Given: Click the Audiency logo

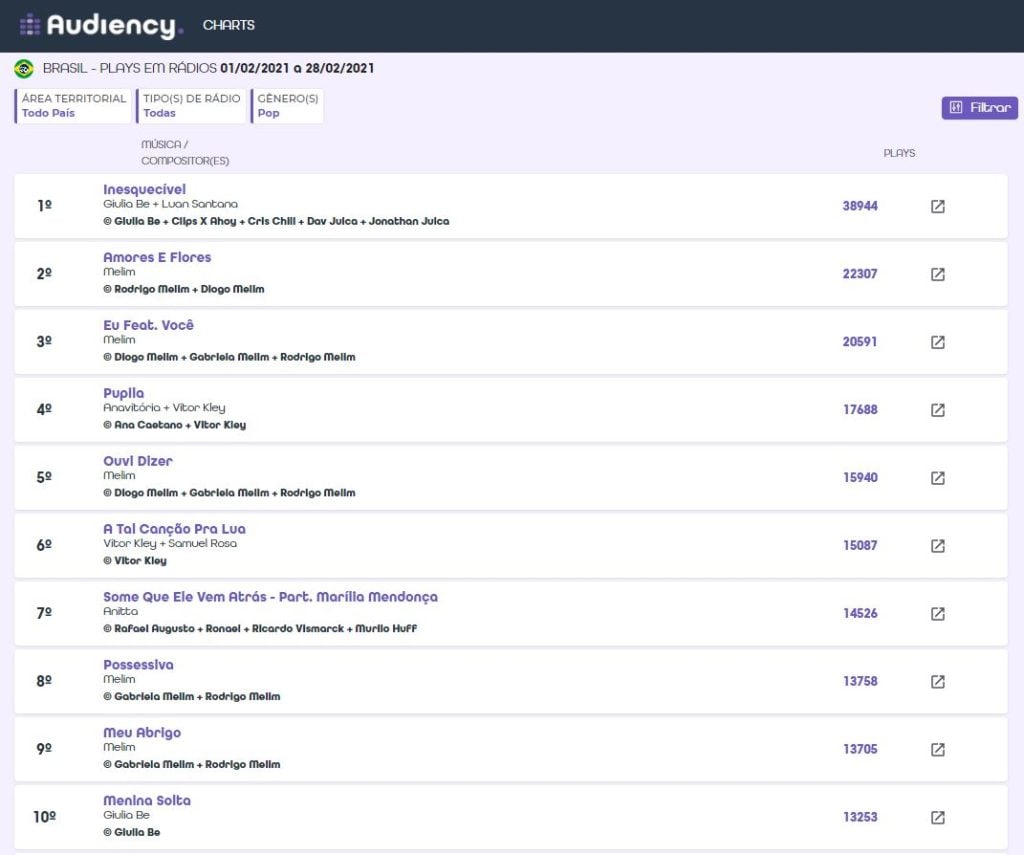Looking at the screenshot, I should (x=101, y=26).
